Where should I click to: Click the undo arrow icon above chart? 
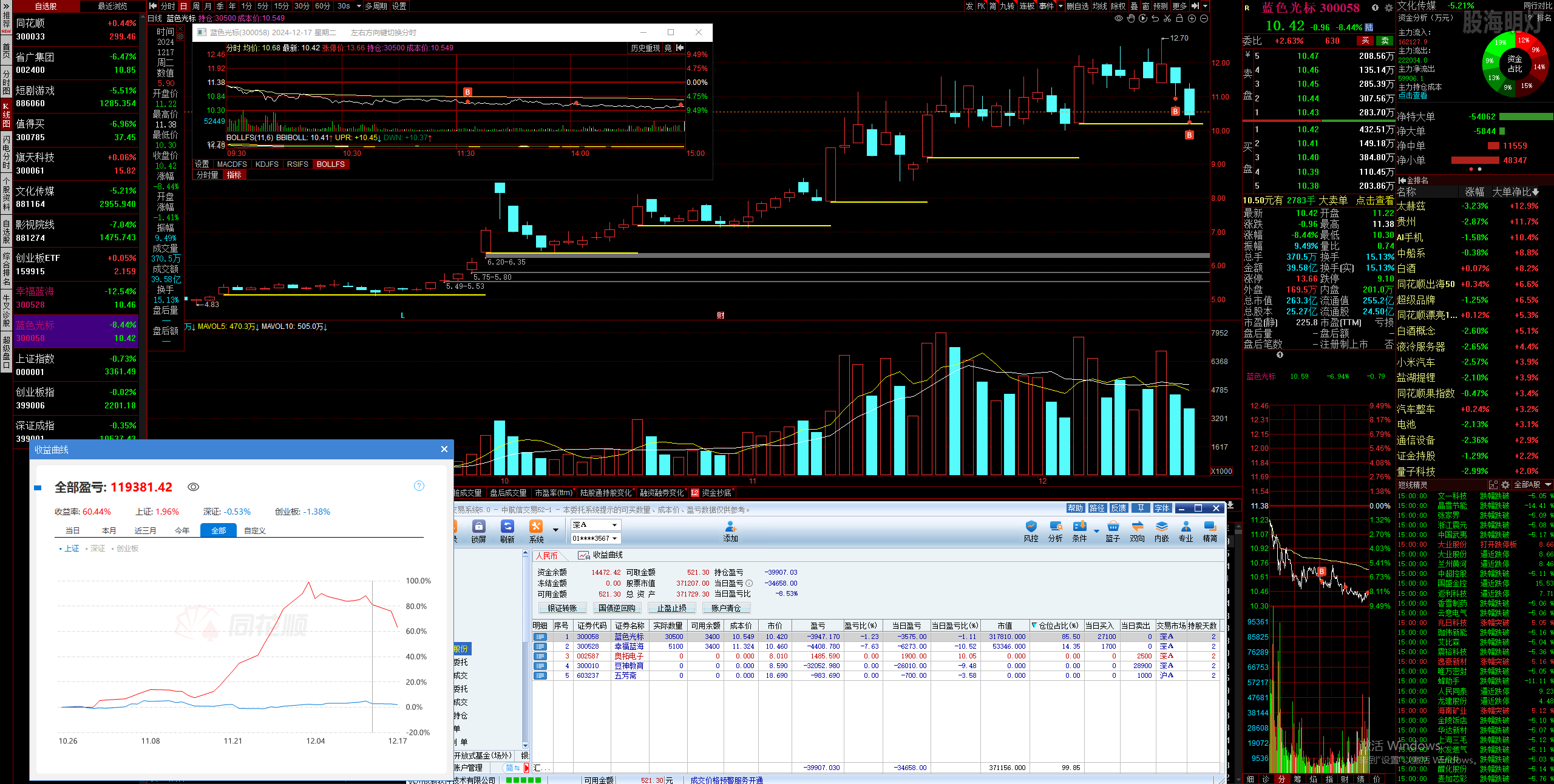point(1155,19)
